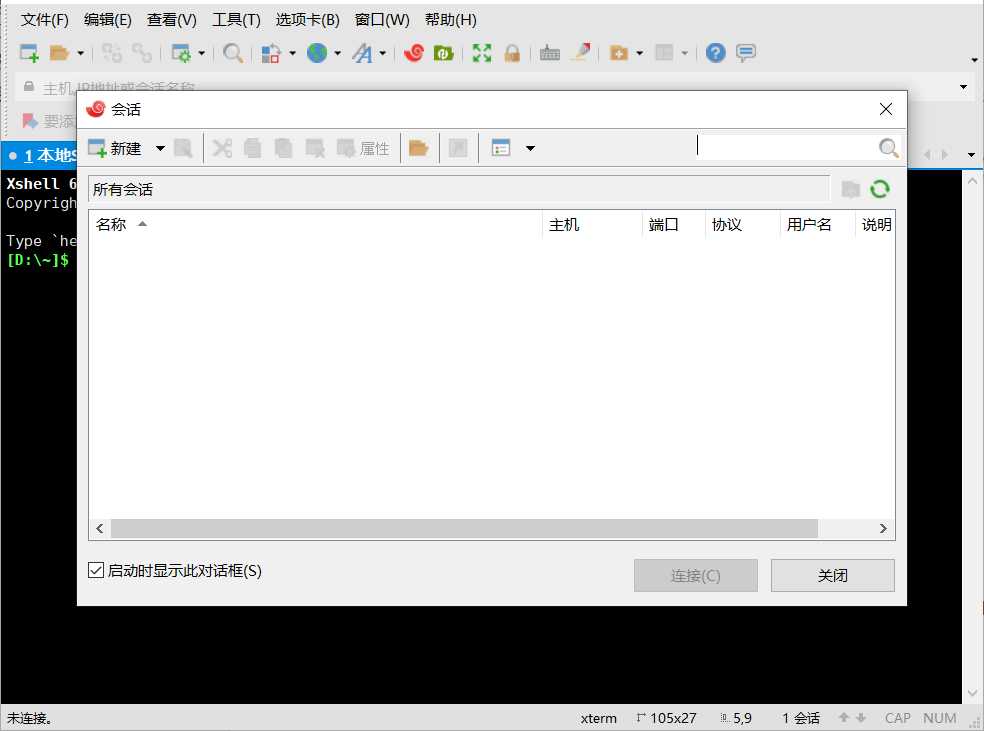Click the Properties (属性) button in dialog toolbar
This screenshot has height=731, width=984.
point(363,149)
